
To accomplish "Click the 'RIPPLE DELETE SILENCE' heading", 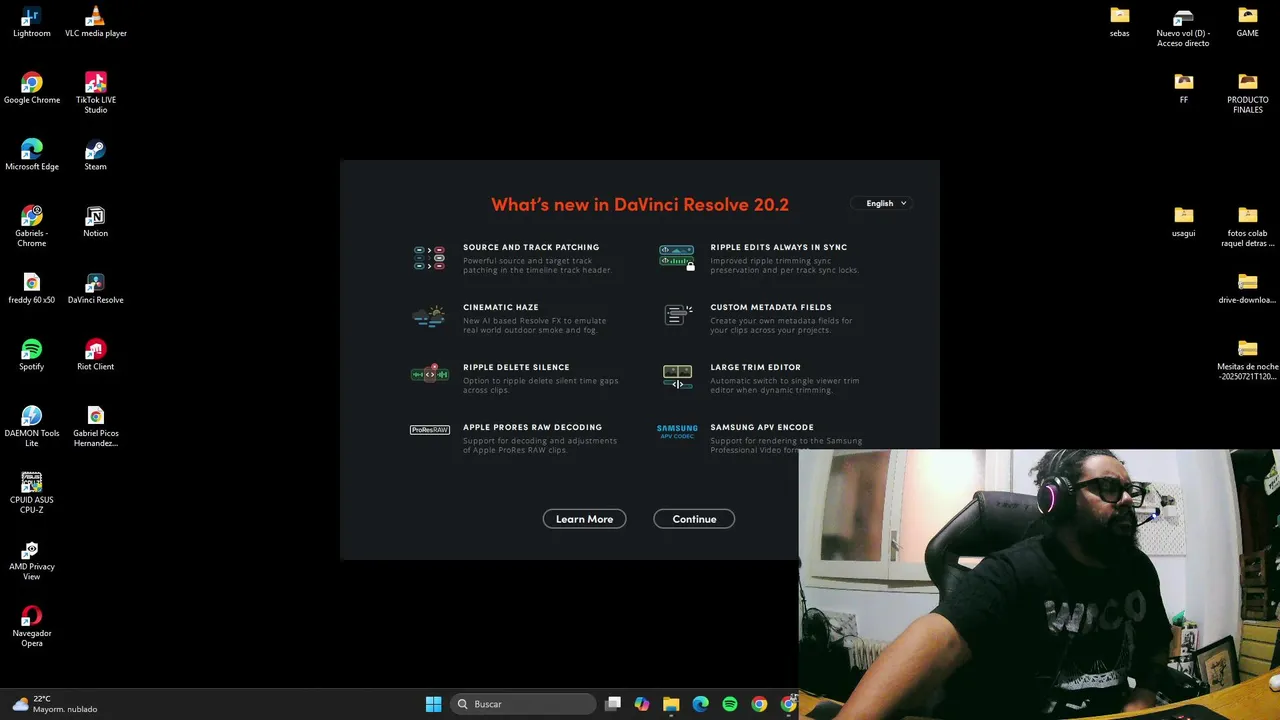I will click(516, 367).
